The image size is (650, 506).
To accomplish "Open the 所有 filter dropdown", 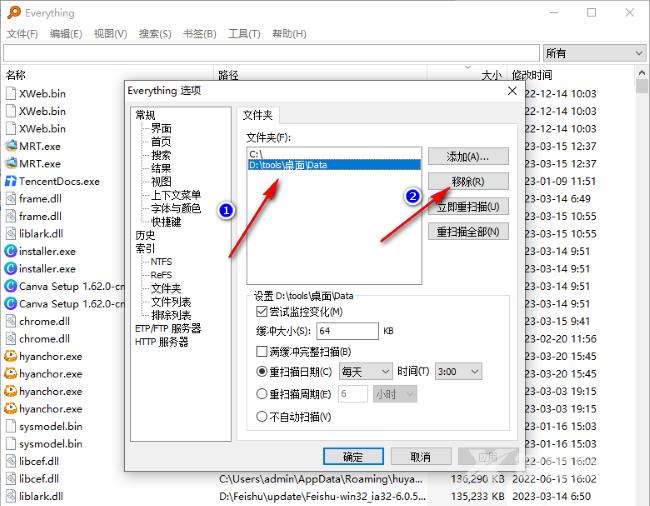I will tap(594, 53).
